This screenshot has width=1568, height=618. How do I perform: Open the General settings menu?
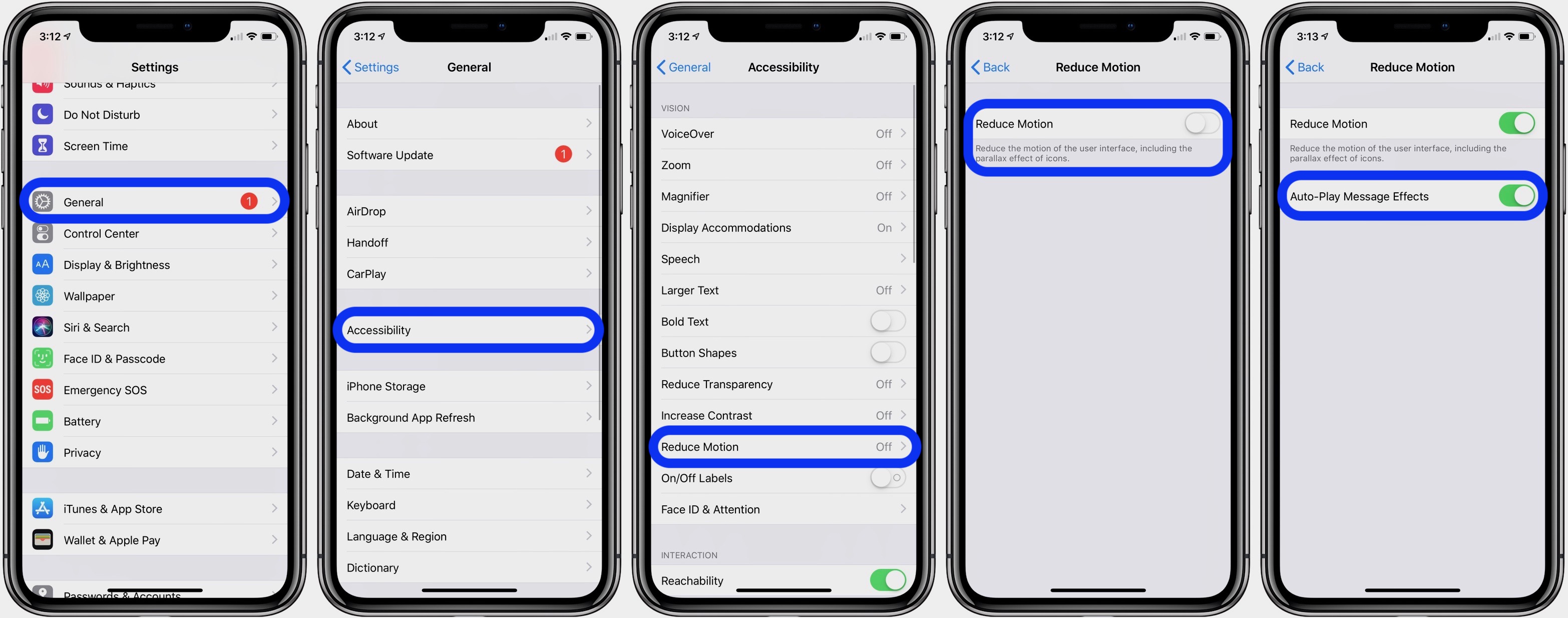155,200
